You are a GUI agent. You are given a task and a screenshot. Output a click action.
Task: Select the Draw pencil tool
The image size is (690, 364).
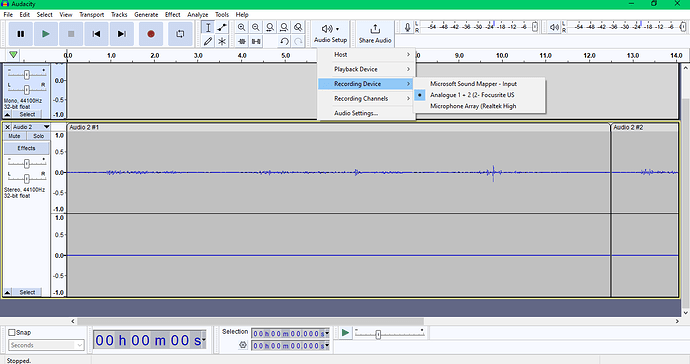click(208, 41)
